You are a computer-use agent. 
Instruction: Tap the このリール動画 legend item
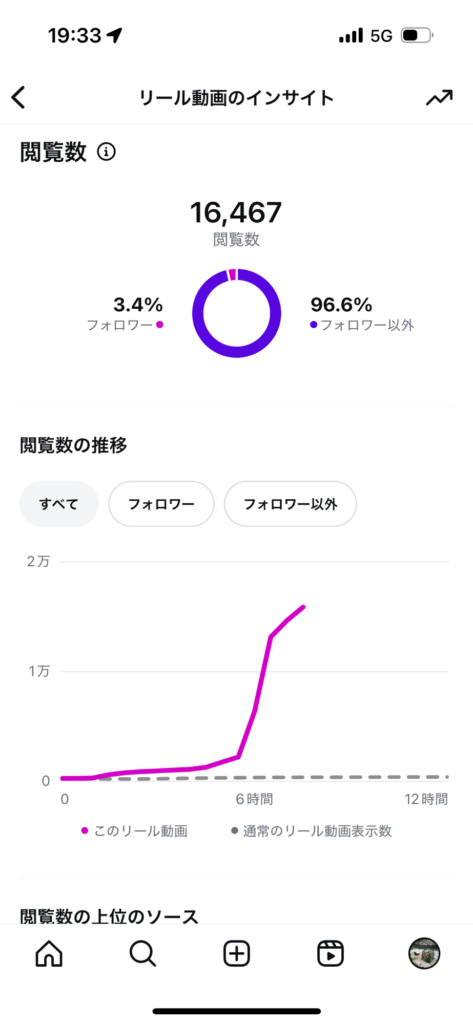coord(135,831)
